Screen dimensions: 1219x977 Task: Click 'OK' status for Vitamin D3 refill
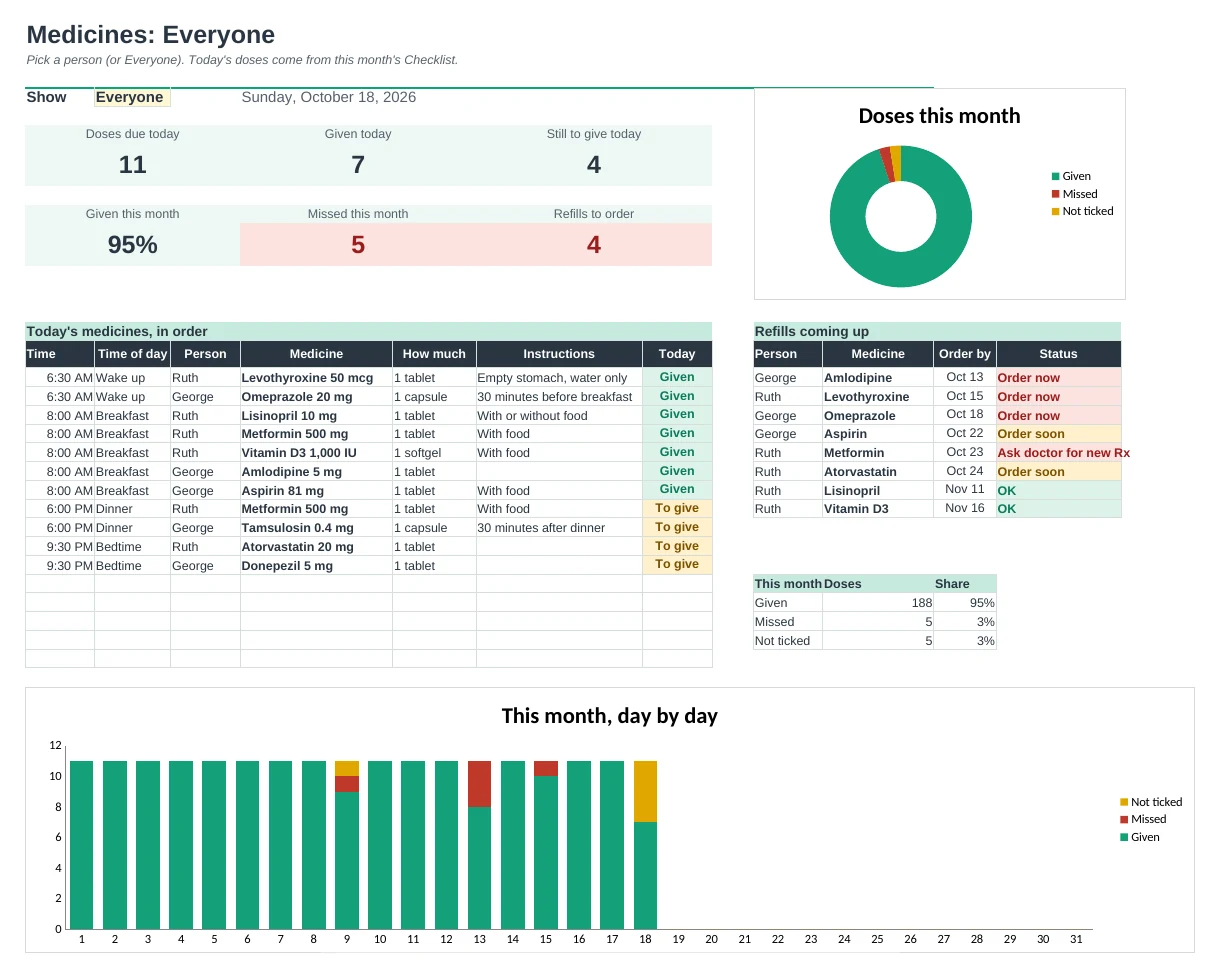[x=1058, y=509]
